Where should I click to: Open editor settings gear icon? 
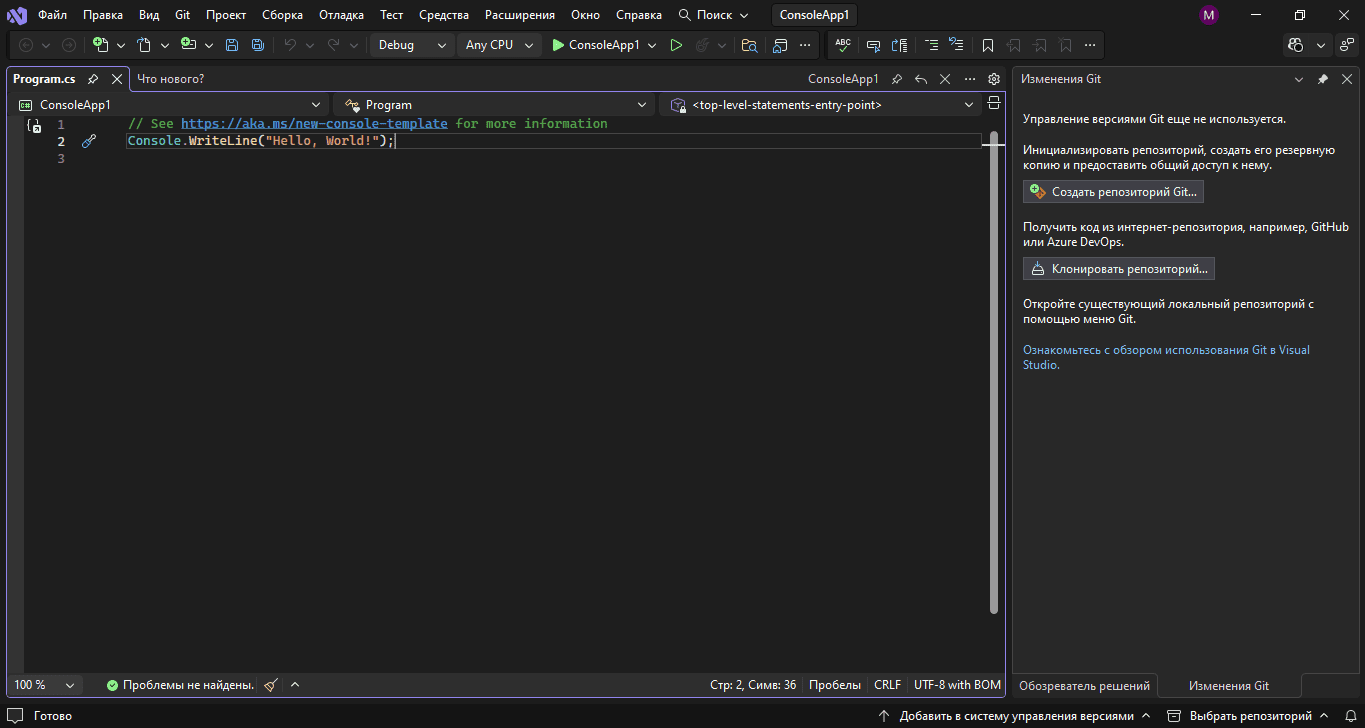993,79
